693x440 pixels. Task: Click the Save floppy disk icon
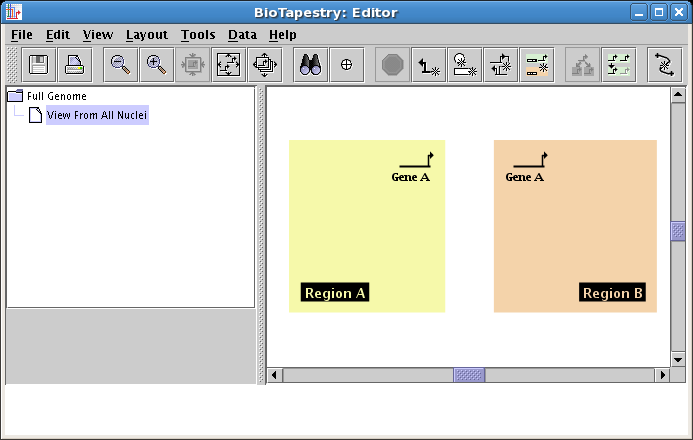click(x=39, y=65)
